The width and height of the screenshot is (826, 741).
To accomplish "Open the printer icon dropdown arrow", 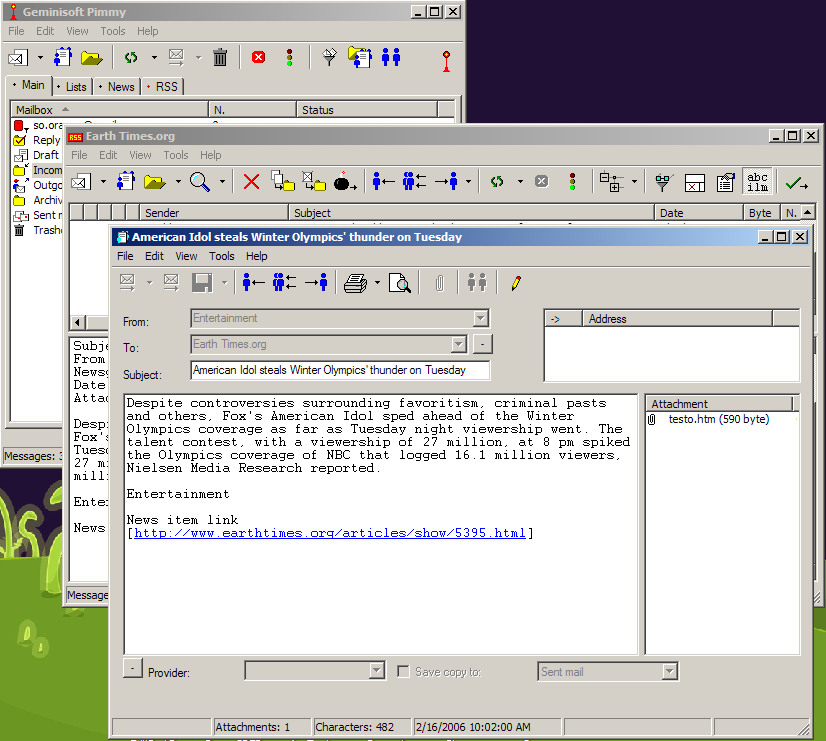I will 377,283.
